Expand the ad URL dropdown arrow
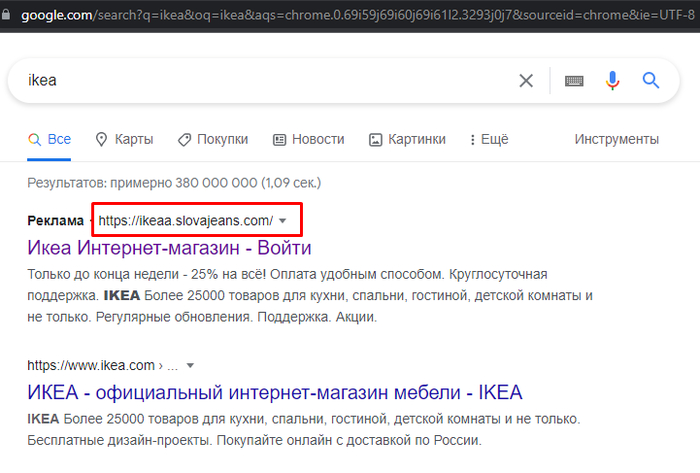 point(283,220)
